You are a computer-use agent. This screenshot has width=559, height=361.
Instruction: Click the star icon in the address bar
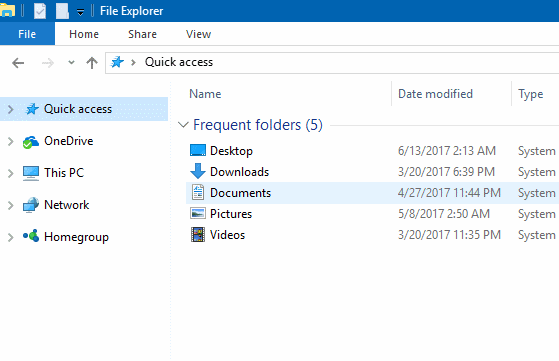pos(117,62)
